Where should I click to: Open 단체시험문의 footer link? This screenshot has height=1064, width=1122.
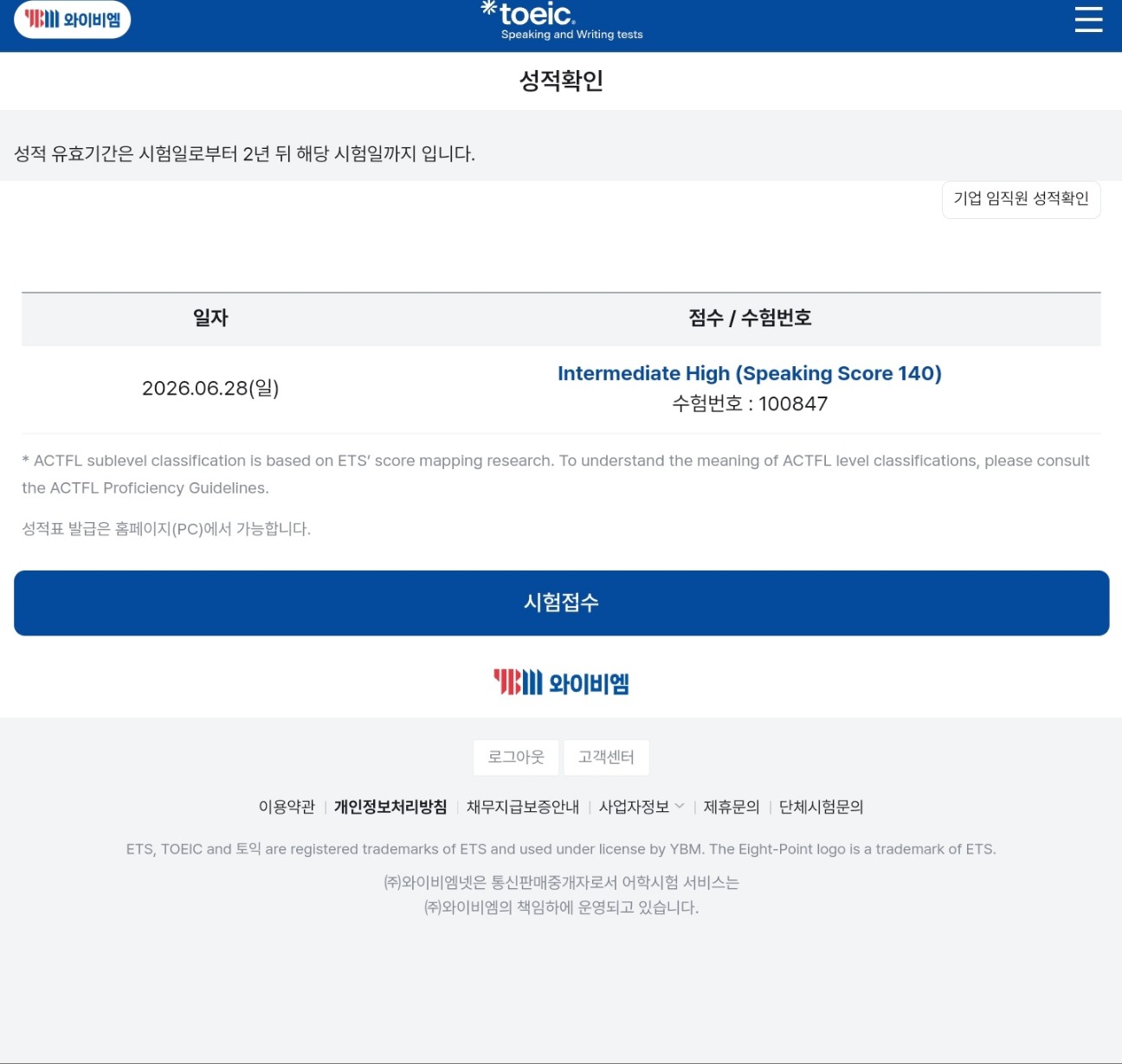[821, 807]
